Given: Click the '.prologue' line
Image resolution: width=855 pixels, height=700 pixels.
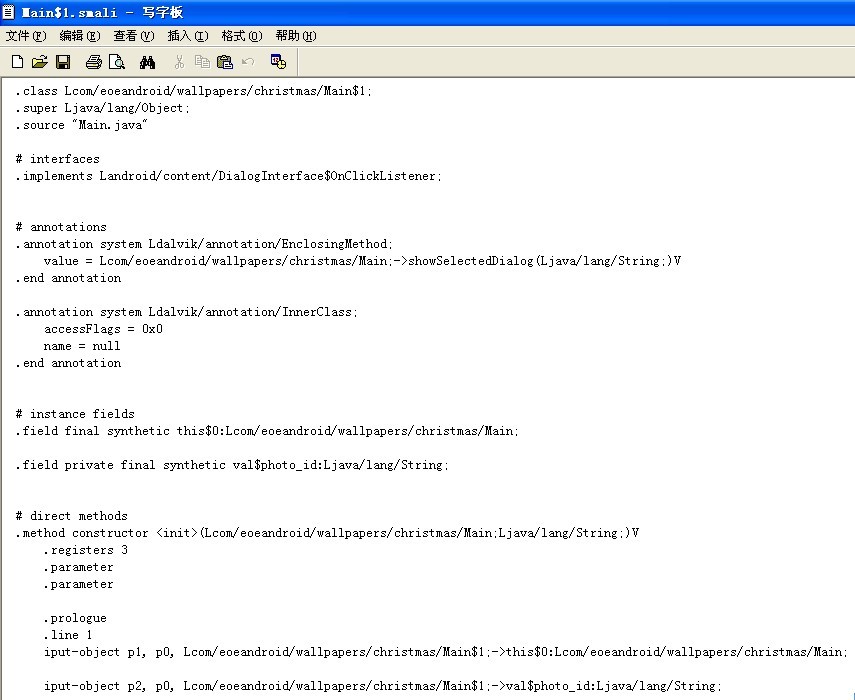Looking at the screenshot, I should pos(75,618).
